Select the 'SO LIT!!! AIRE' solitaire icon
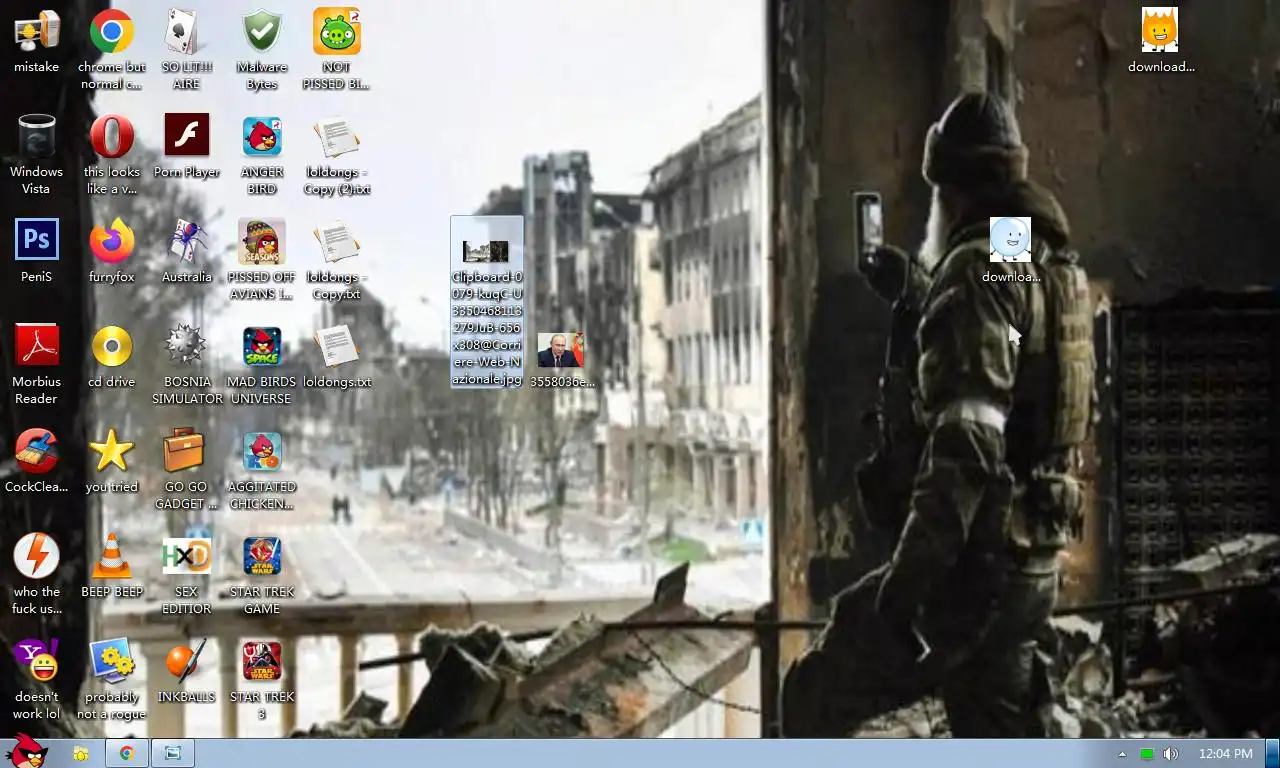 pyautogui.click(x=187, y=50)
